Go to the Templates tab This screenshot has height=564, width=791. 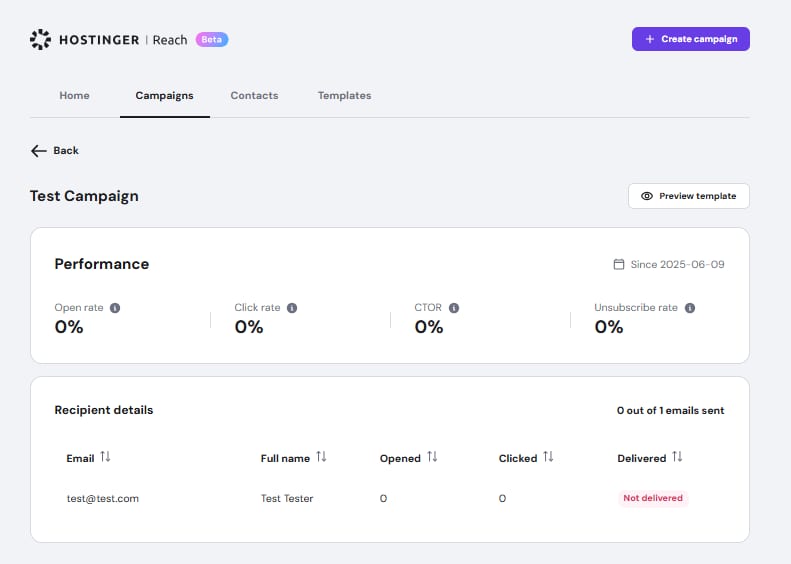click(x=344, y=96)
